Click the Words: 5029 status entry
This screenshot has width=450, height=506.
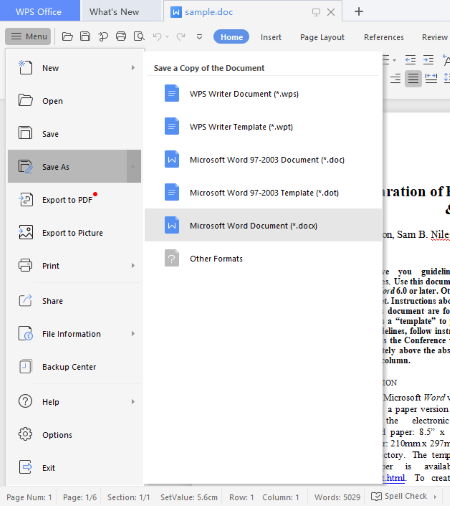point(337,497)
